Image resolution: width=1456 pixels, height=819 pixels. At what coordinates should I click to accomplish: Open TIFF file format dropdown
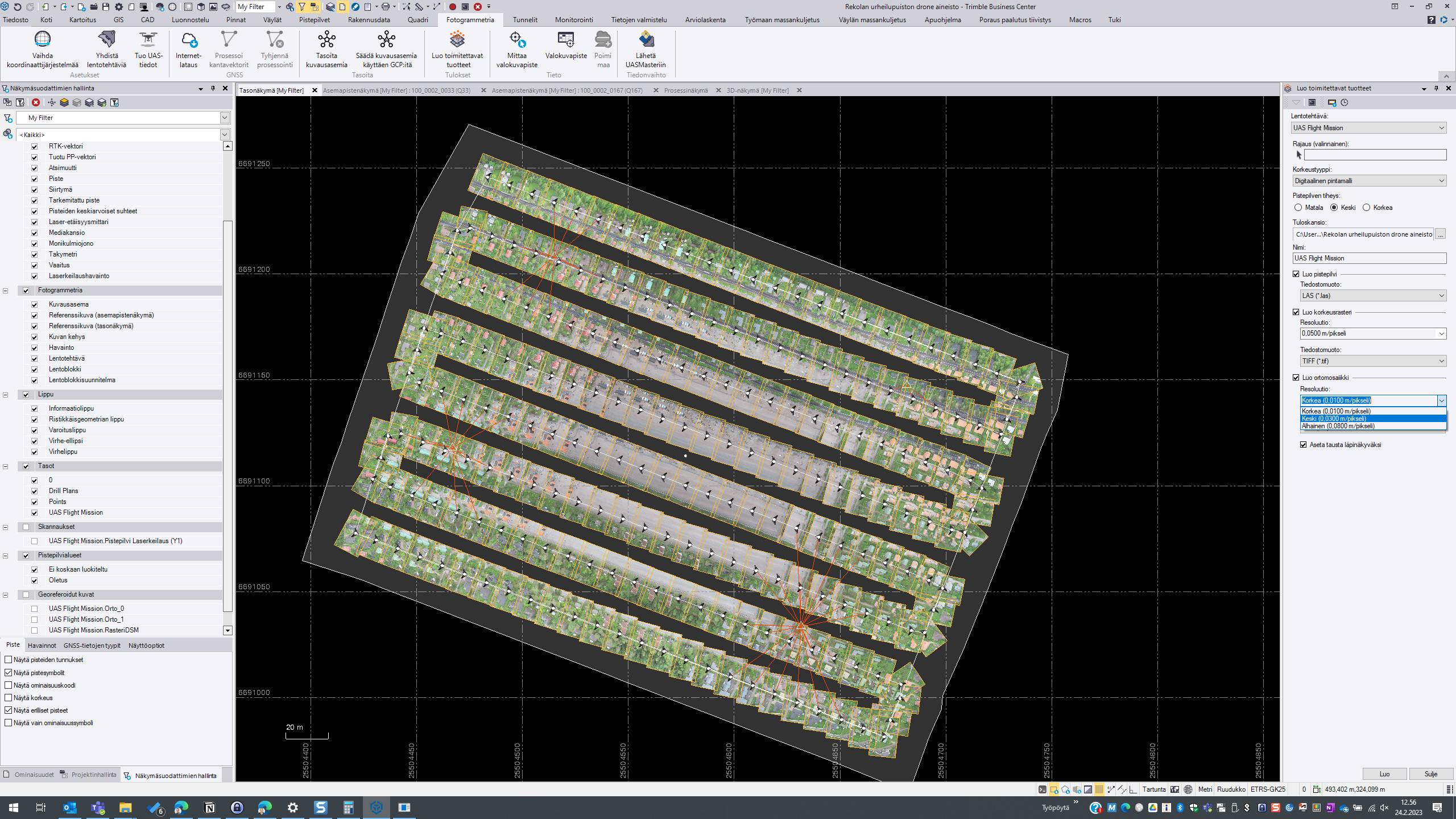1373,361
